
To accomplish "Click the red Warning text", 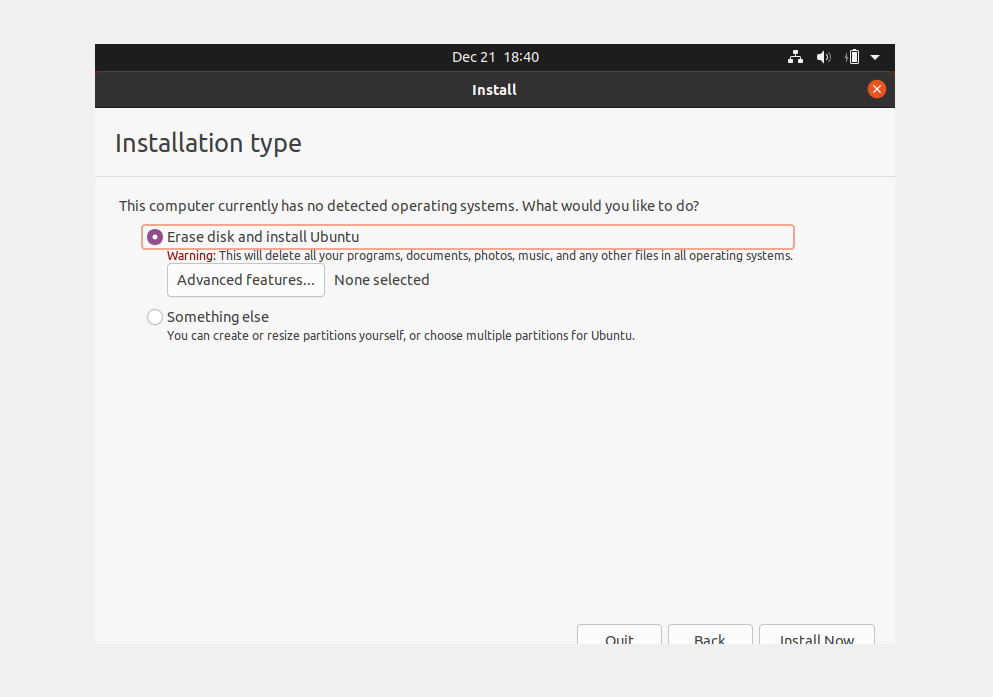I will click(191, 256).
